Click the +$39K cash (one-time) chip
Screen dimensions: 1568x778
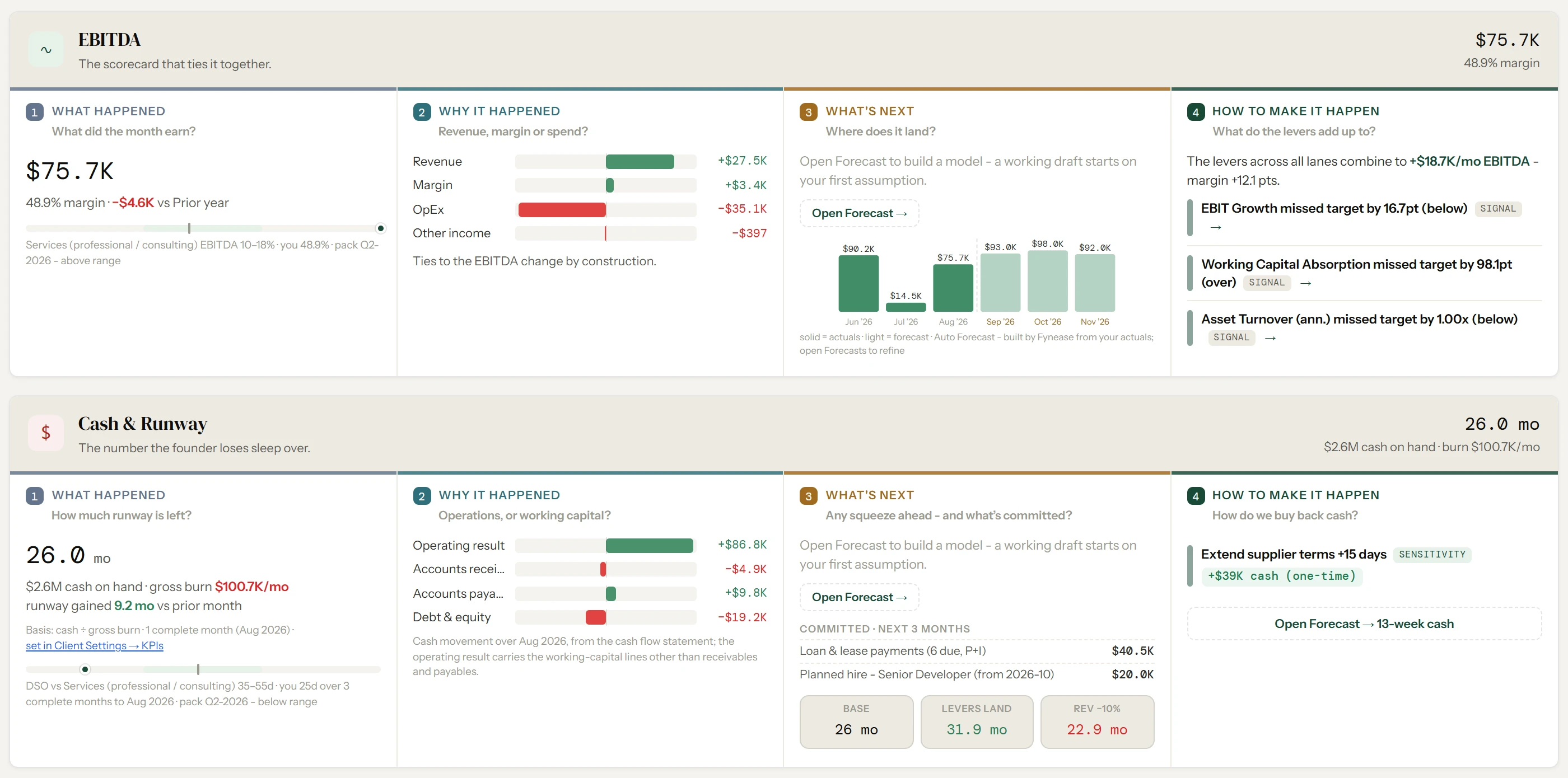[x=1281, y=575]
